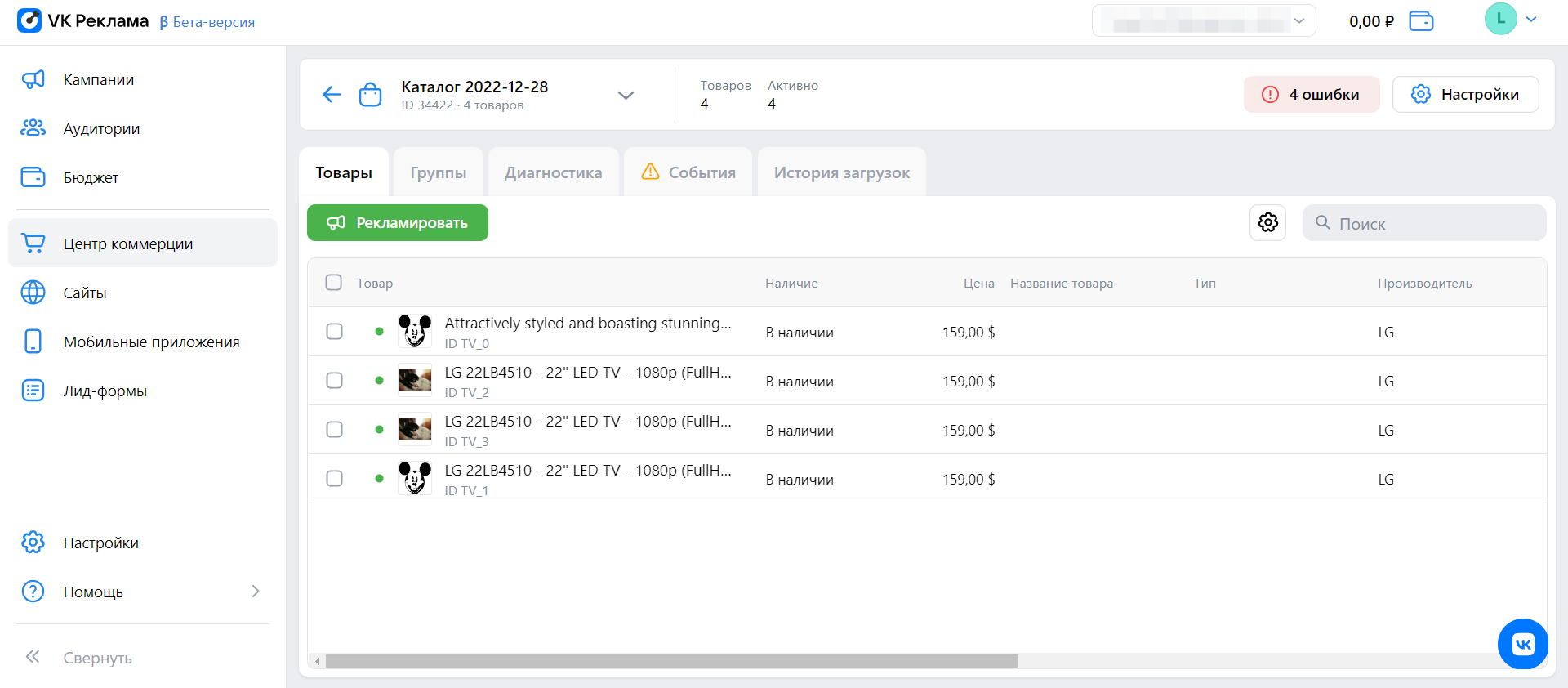Open the Mickey thumbnail for ID TV_0
1568x688 pixels.
point(415,332)
